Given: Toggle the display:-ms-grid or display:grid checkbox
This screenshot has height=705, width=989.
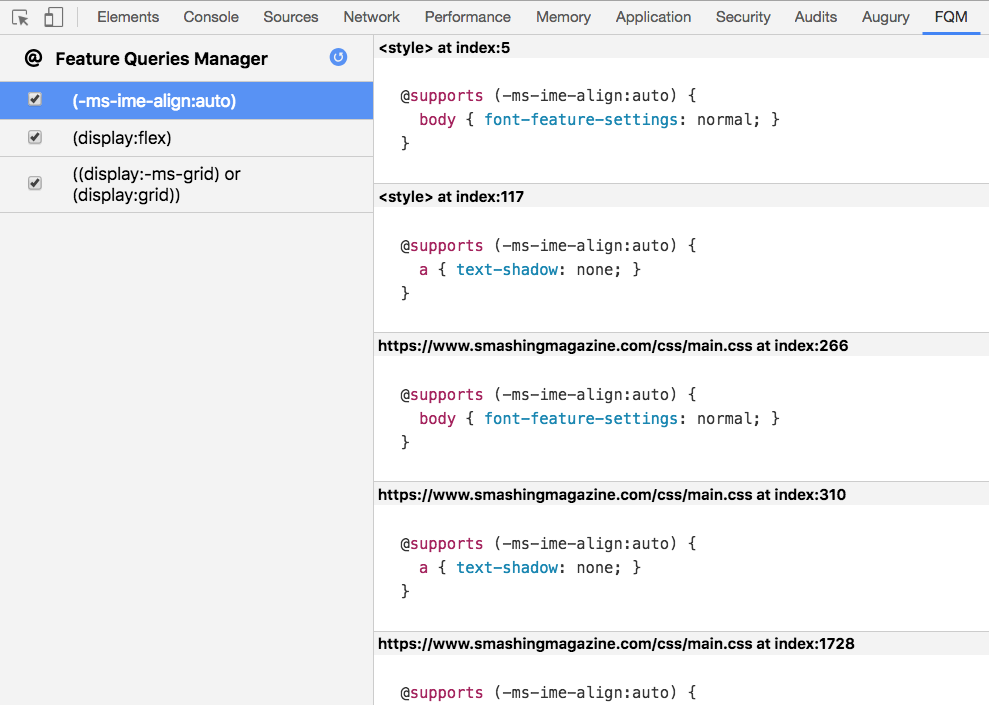Looking at the screenshot, I should tap(35, 184).
